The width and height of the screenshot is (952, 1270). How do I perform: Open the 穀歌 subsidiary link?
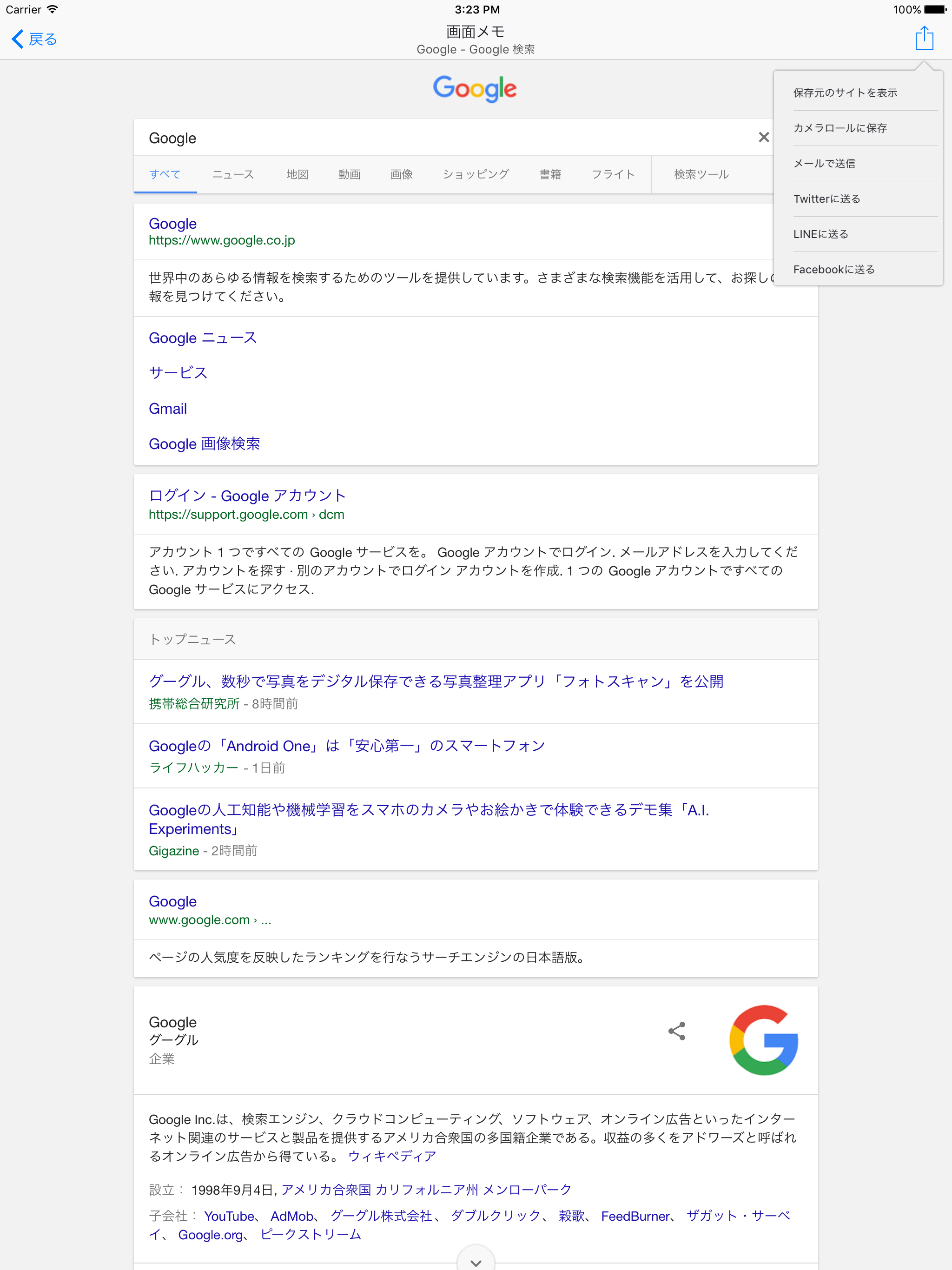point(572,1216)
